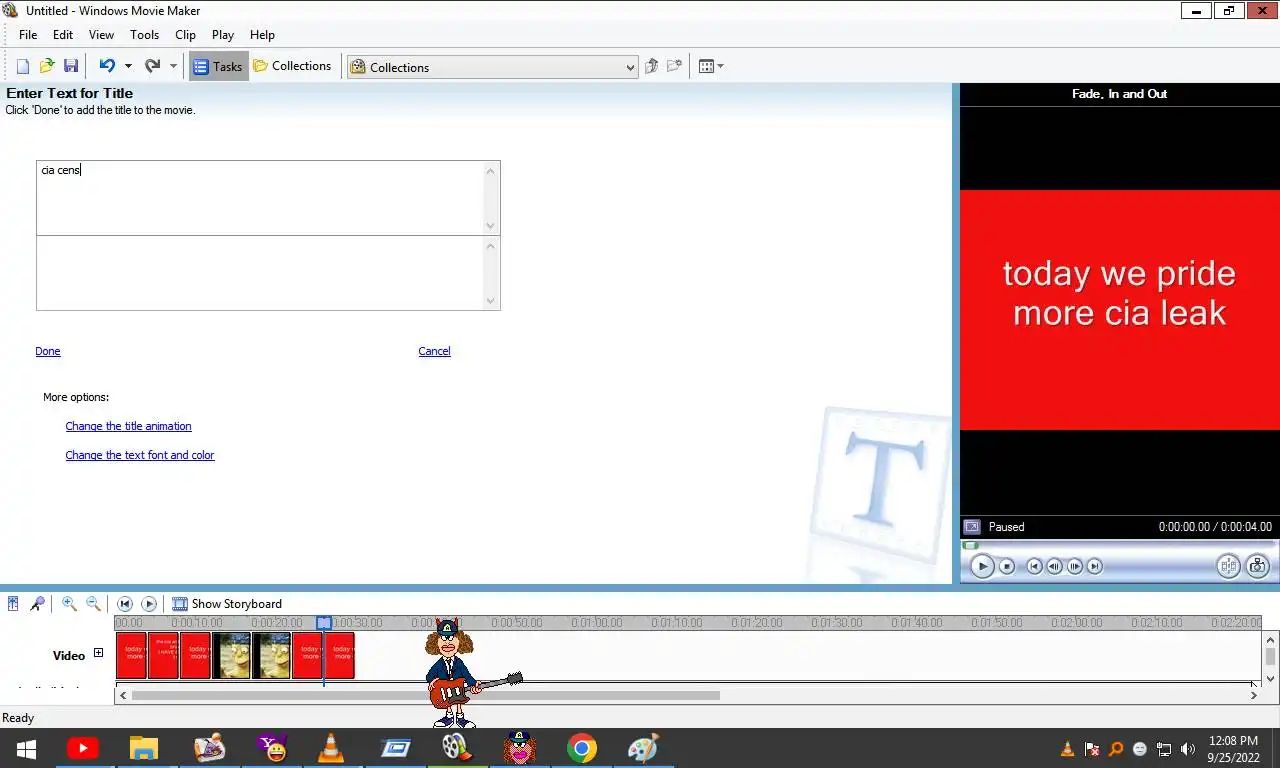Click the blue timeline playhead marker
This screenshot has width=1280, height=768.
(x=324, y=623)
